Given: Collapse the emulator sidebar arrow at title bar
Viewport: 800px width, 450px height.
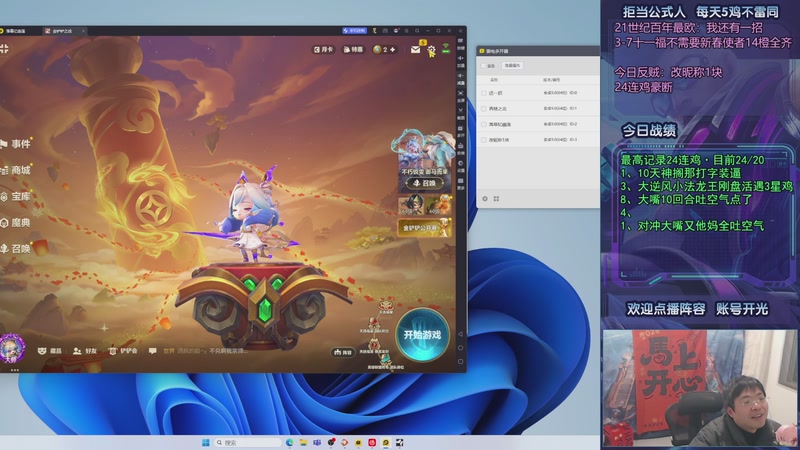Looking at the screenshot, I should 461,31.
